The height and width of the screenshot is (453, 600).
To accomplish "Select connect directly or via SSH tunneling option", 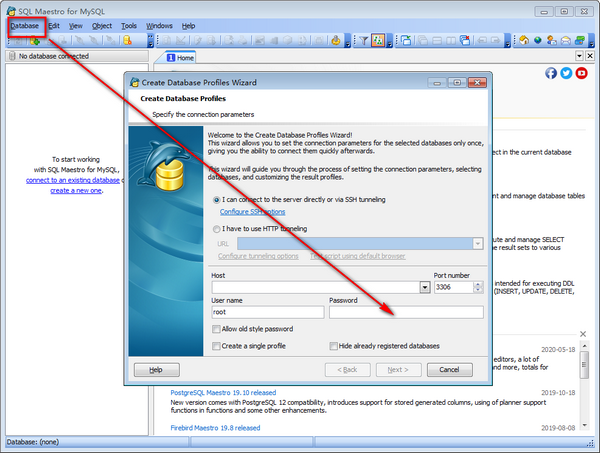I will click(x=217, y=200).
